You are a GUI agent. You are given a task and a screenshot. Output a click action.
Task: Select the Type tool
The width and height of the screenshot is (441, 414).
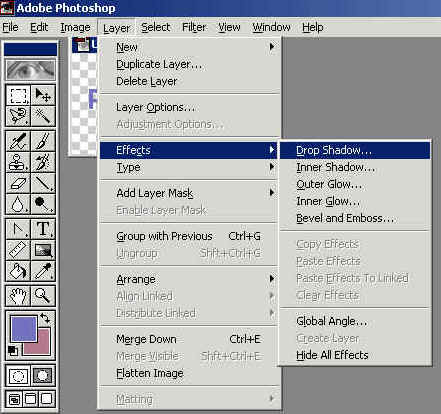(43, 229)
